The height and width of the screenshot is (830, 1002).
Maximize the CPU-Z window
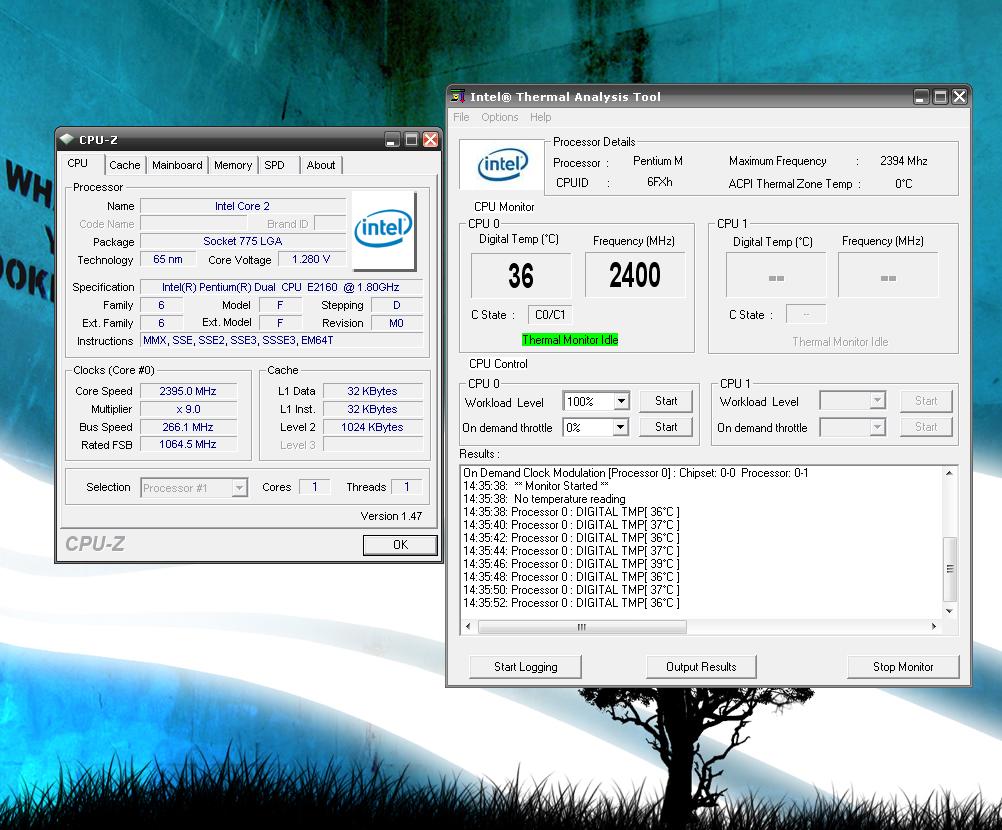pyautogui.click(x=412, y=139)
